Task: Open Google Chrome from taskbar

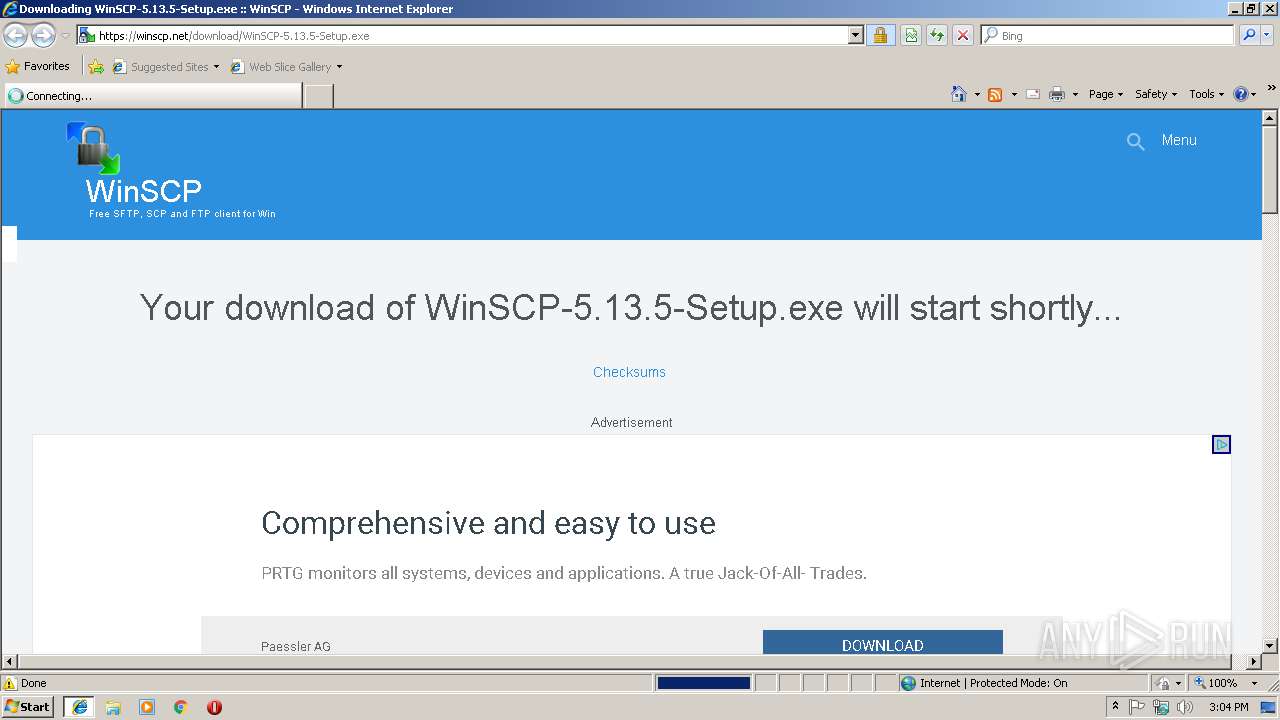Action: (x=181, y=707)
